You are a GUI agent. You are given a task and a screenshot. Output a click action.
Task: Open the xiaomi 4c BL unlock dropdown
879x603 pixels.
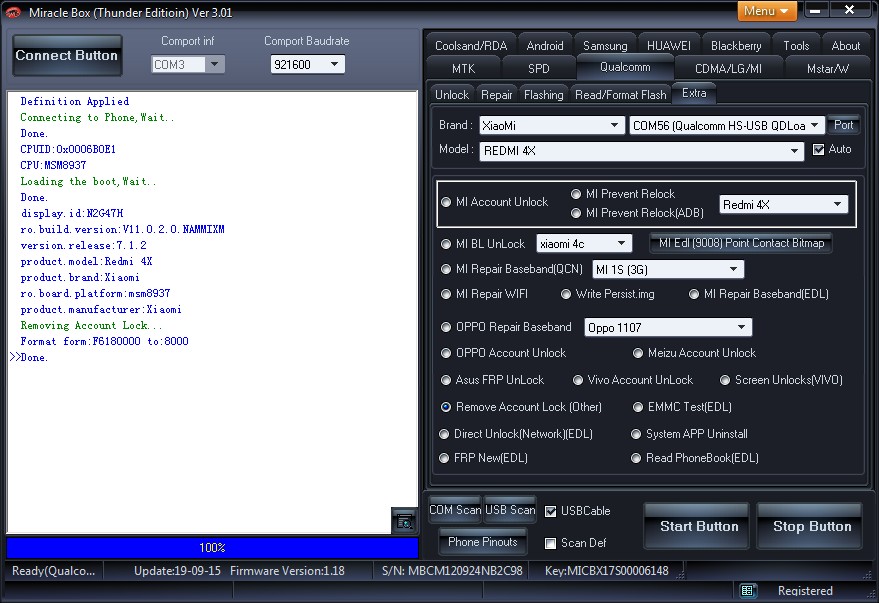(584, 244)
